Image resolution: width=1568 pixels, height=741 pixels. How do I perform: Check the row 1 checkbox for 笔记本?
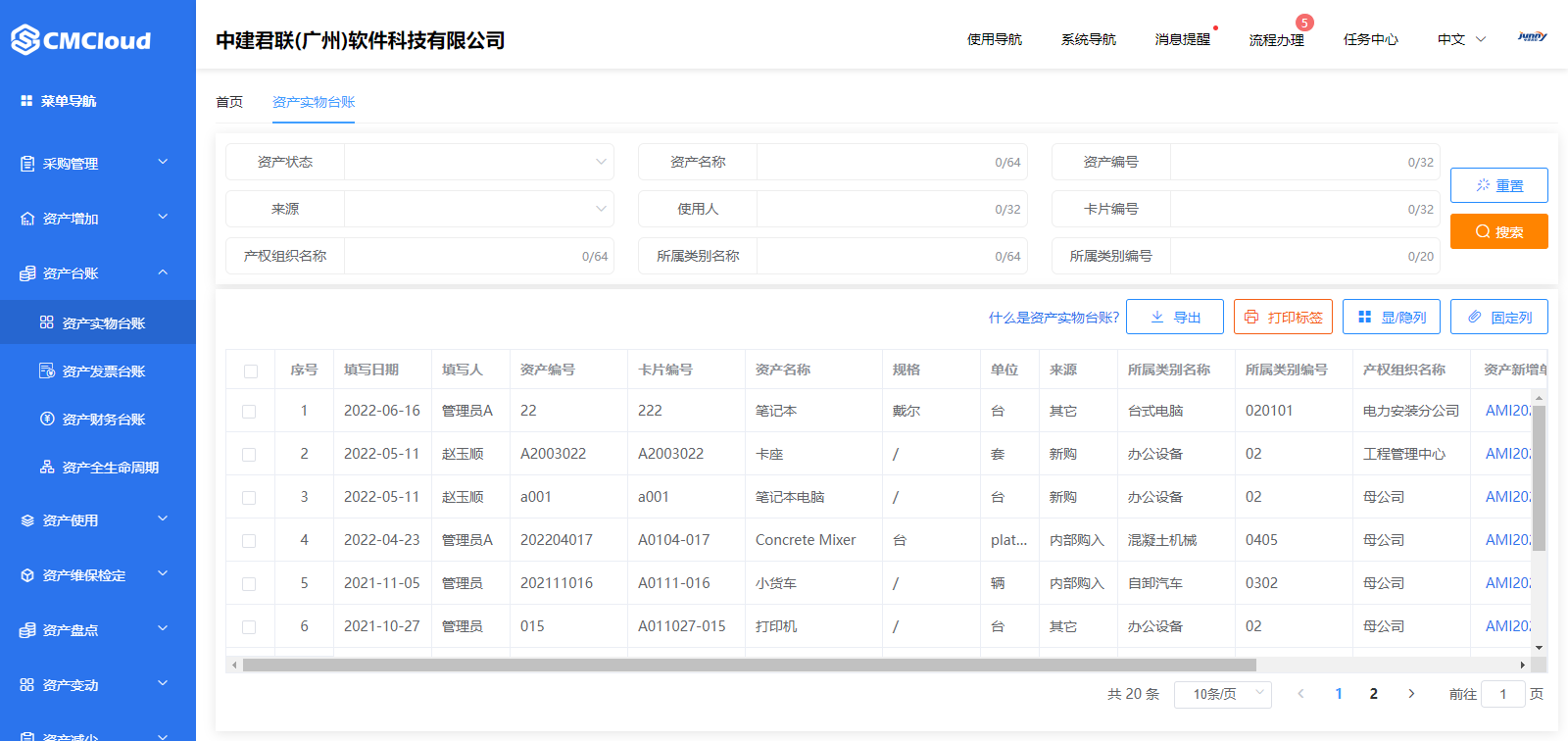click(249, 412)
